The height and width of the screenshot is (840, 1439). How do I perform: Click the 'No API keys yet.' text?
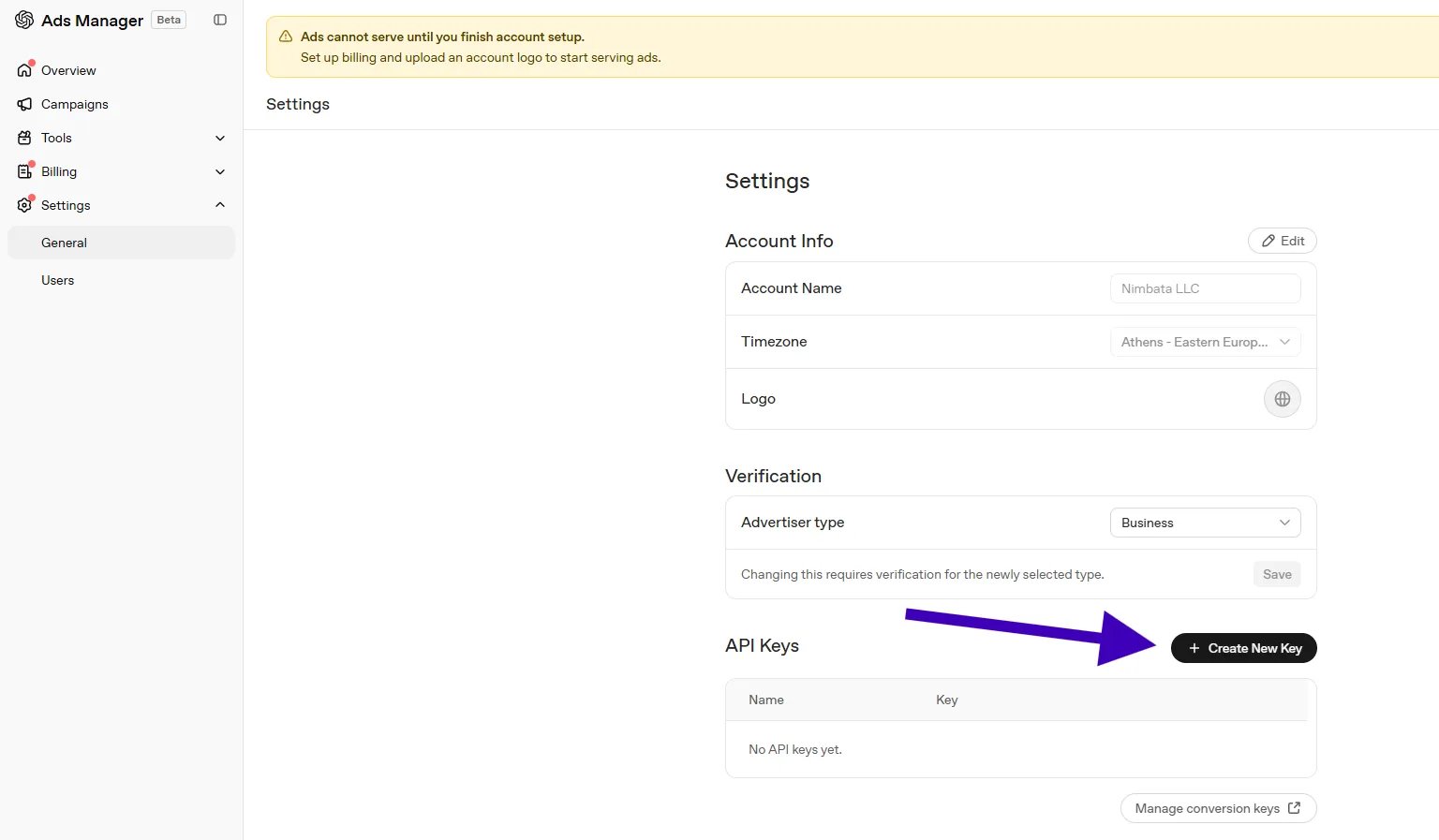pos(795,749)
